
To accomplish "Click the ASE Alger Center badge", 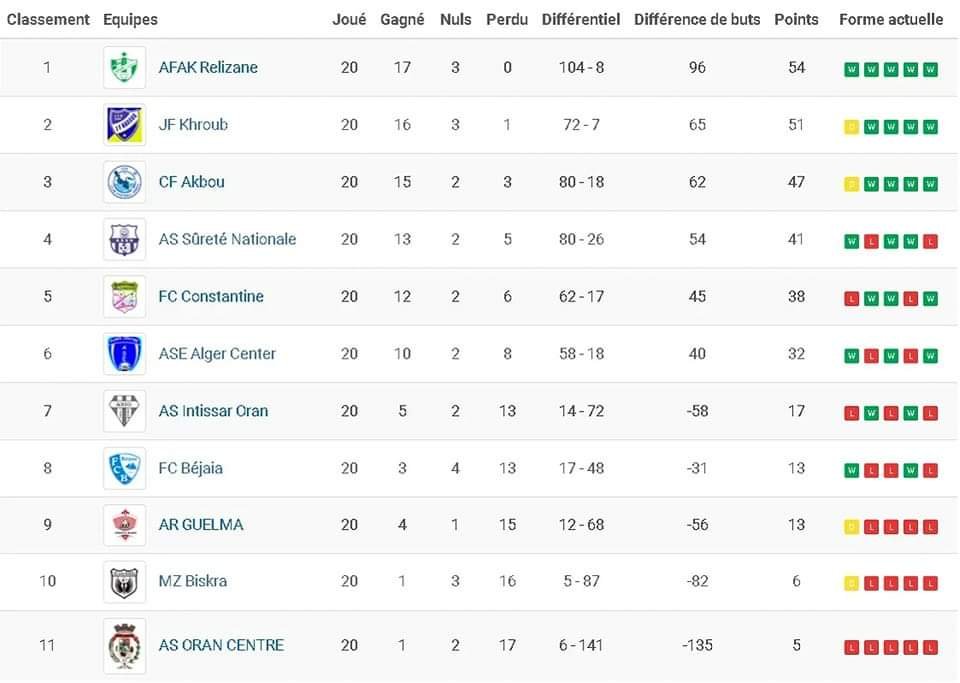I will click(124, 353).
